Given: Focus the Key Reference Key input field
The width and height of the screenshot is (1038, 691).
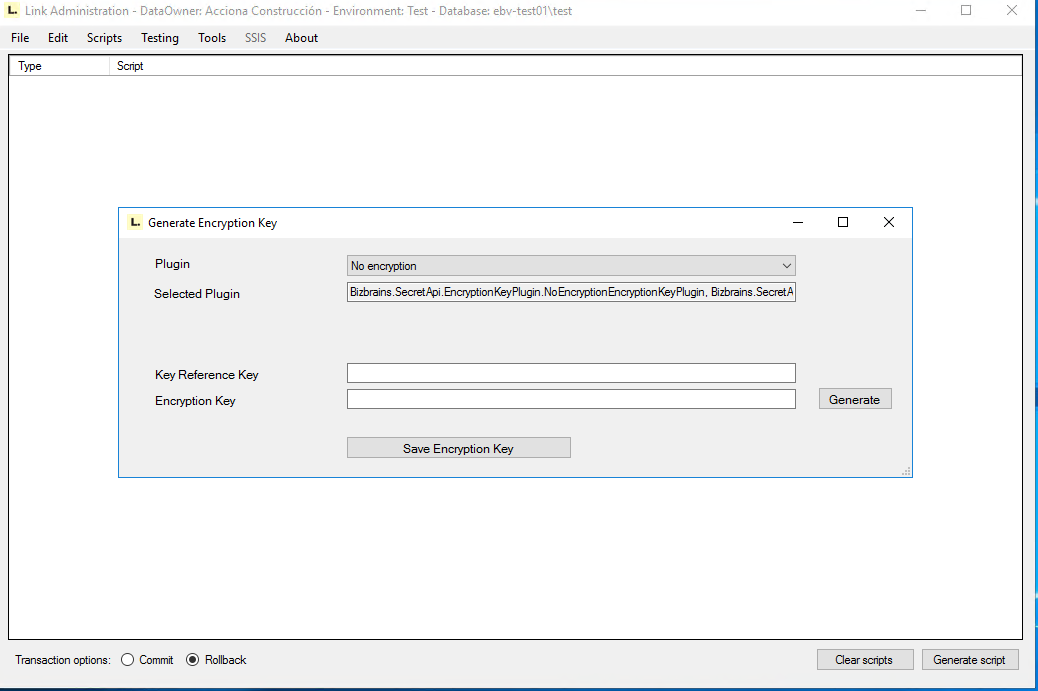Looking at the screenshot, I should (x=571, y=374).
